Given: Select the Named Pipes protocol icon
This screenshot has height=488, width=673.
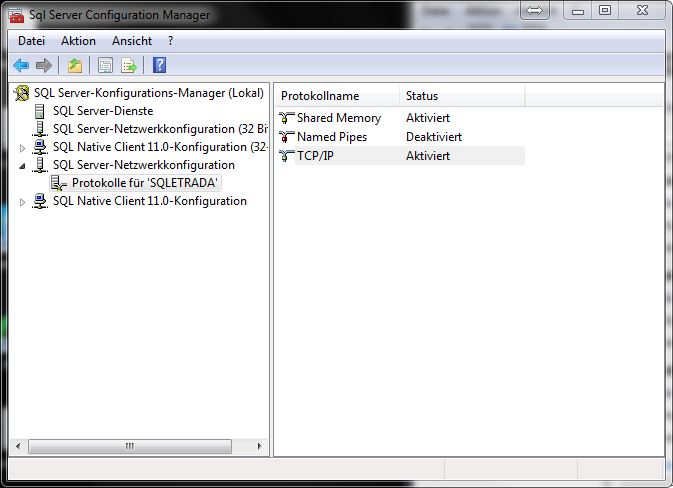Looking at the screenshot, I should pos(288,137).
